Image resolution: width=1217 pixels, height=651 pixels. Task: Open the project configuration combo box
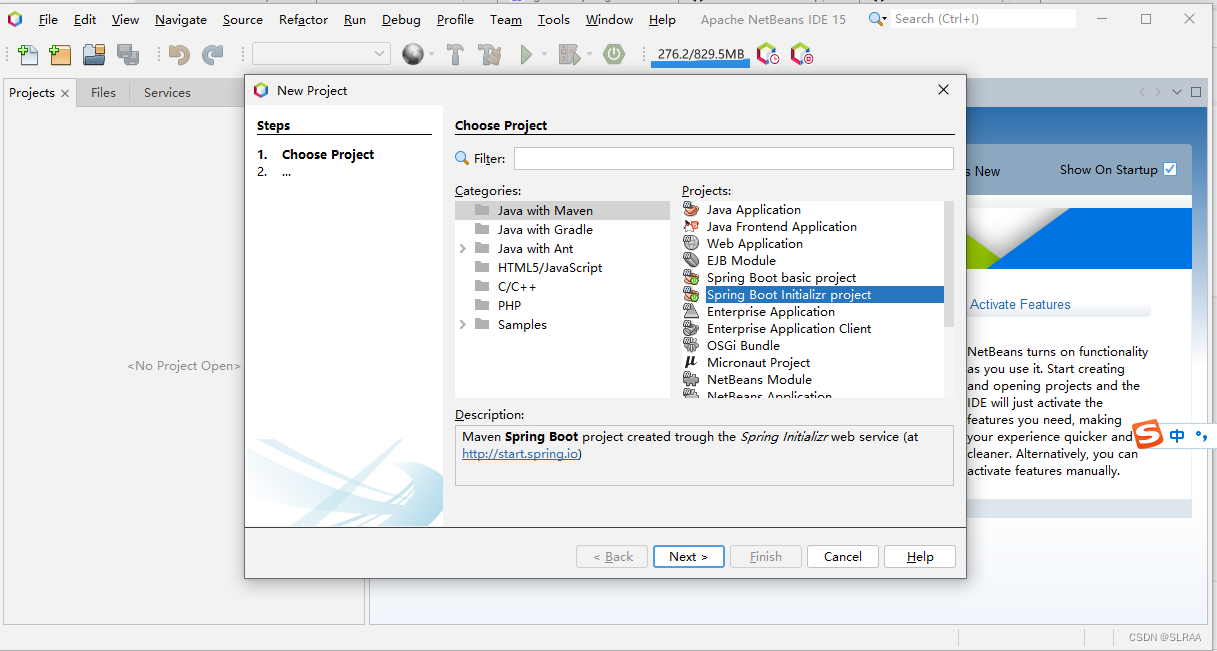tap(321, 54)
